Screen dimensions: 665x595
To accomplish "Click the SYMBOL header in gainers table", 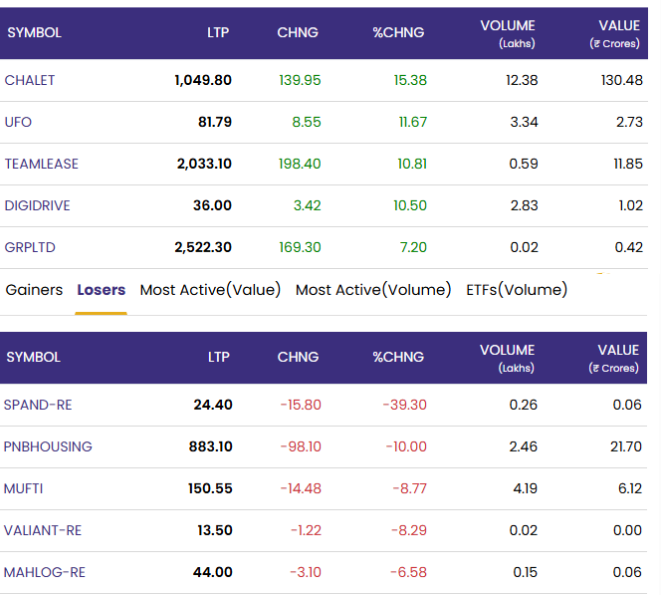I will tap(34, 33).
